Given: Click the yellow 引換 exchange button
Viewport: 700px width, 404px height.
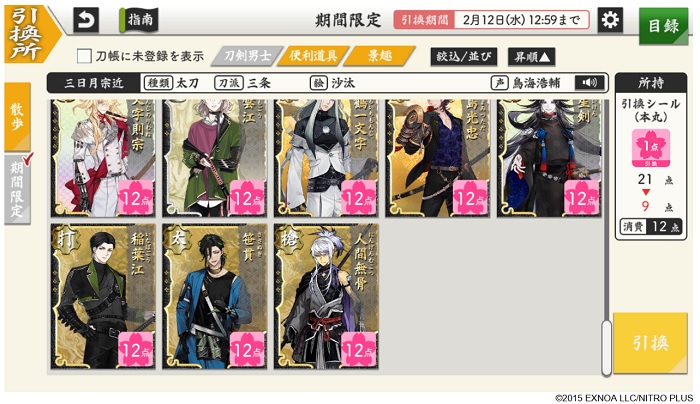Looking at the screenshot, I should click(x=650, y=343).
